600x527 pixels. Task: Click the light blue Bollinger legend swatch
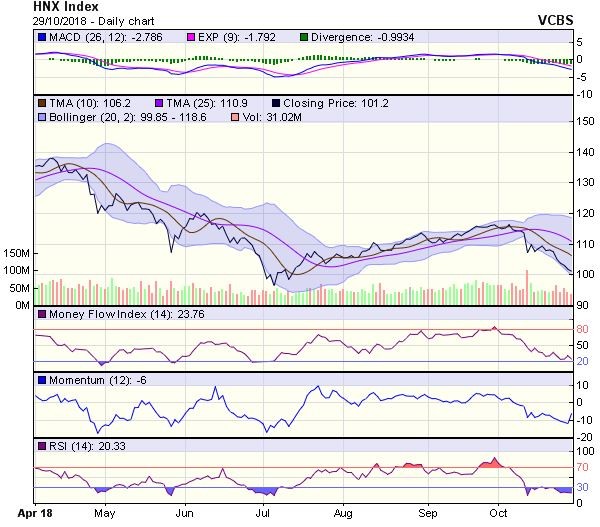coord(42,117)
